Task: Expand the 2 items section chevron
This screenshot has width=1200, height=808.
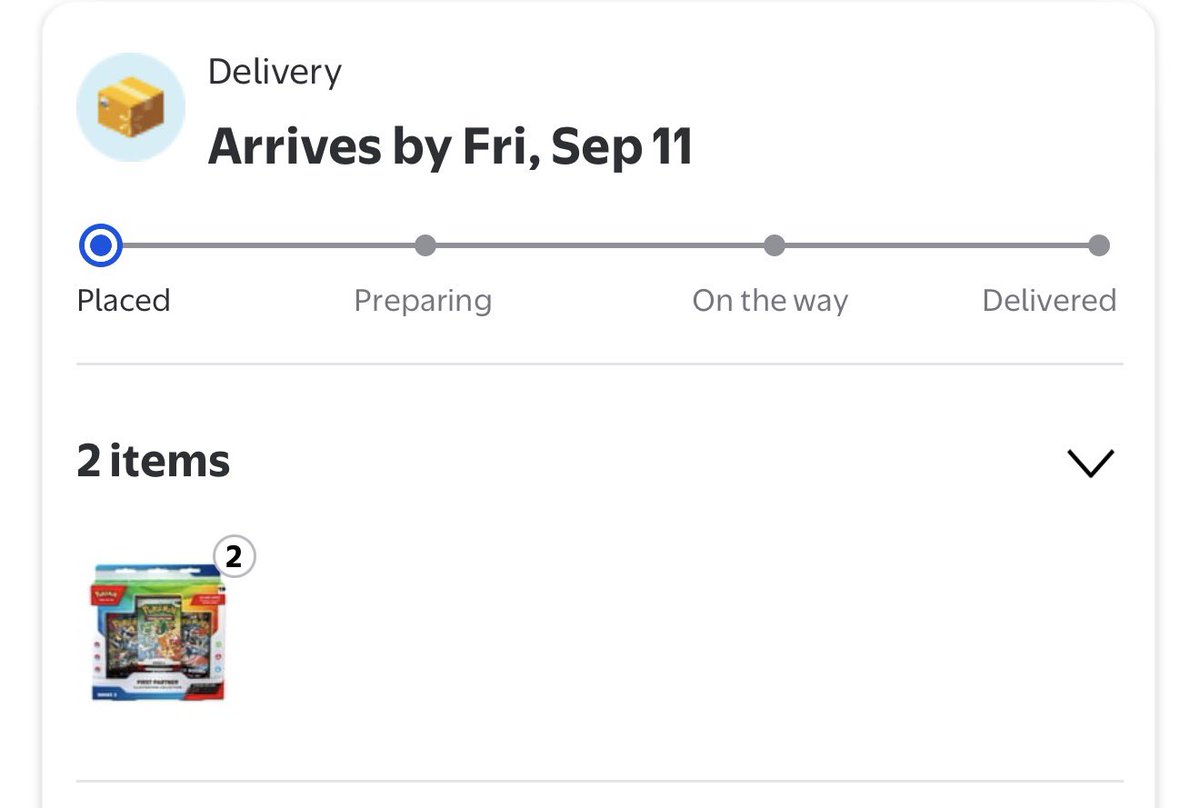Action: point(1090,462)
